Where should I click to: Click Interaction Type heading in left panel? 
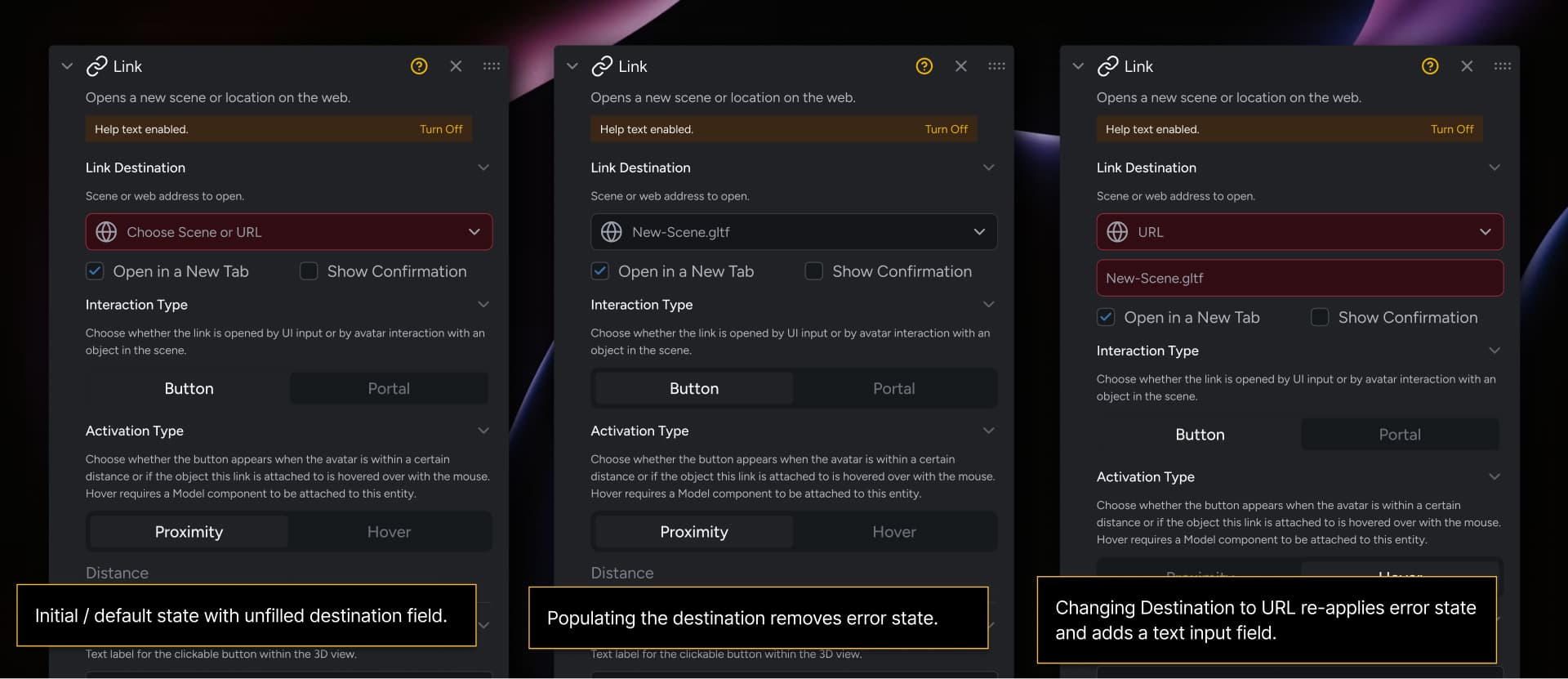click(x=136, y=305)
